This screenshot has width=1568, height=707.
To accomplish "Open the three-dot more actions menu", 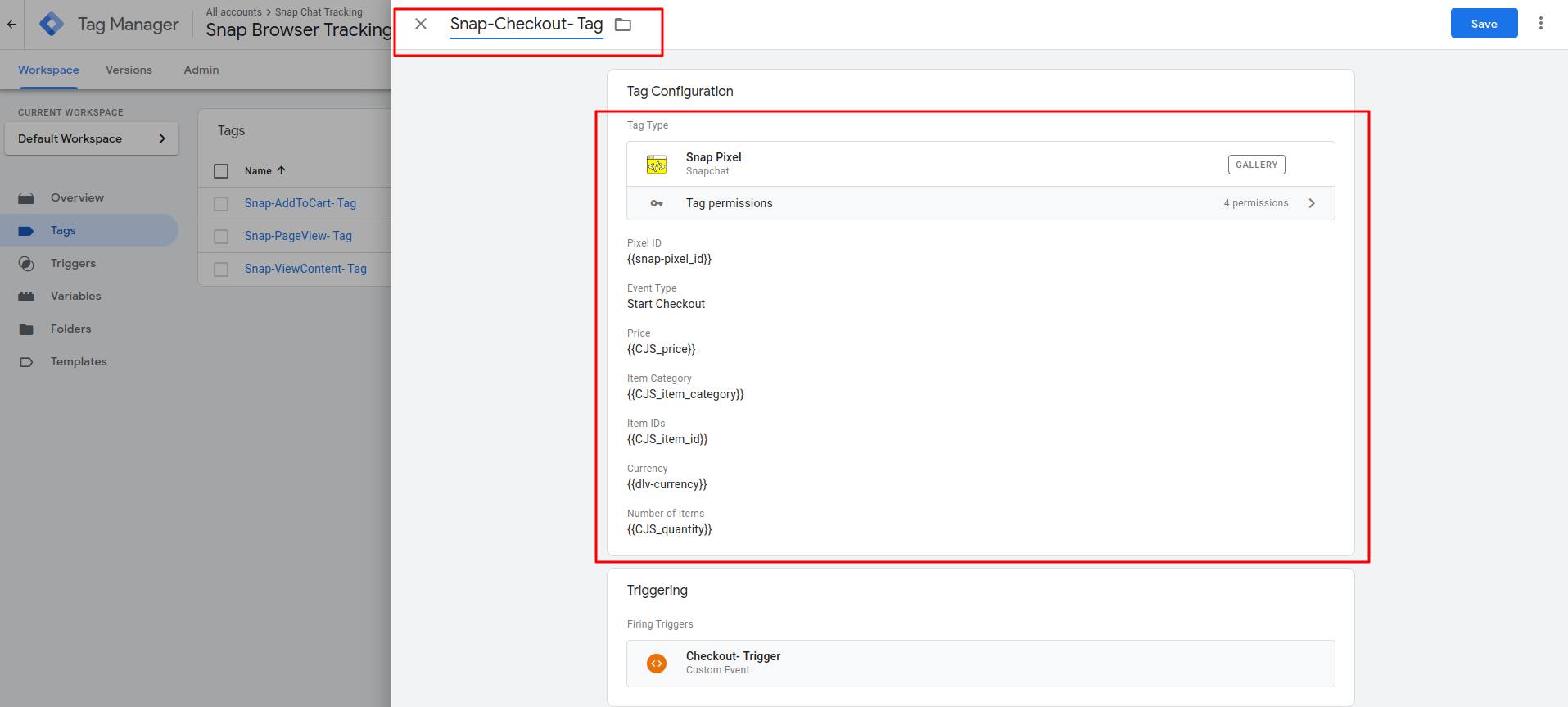I will pos(1540,24).
